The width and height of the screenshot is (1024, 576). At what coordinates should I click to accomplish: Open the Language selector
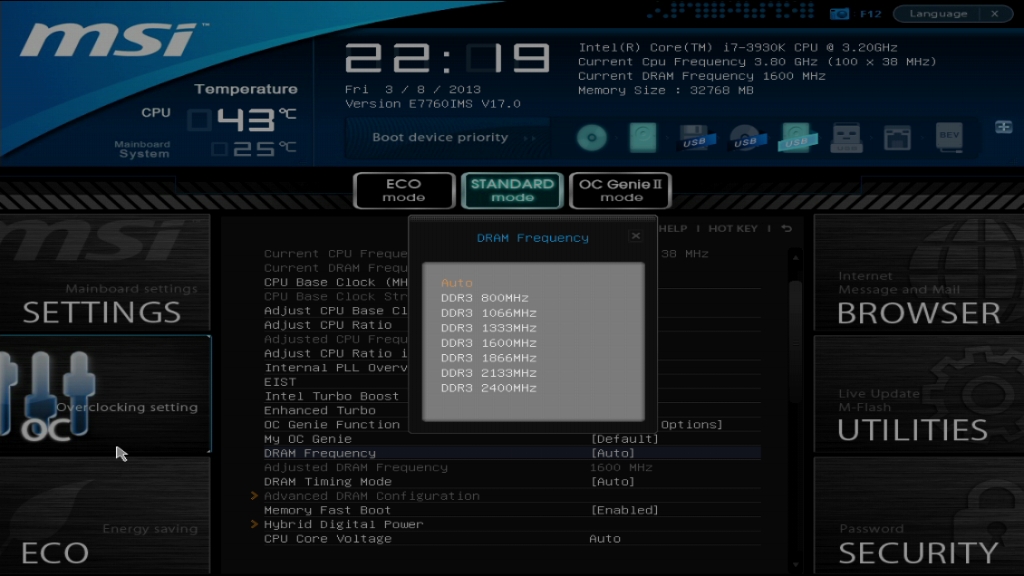(x=938, y=14)
